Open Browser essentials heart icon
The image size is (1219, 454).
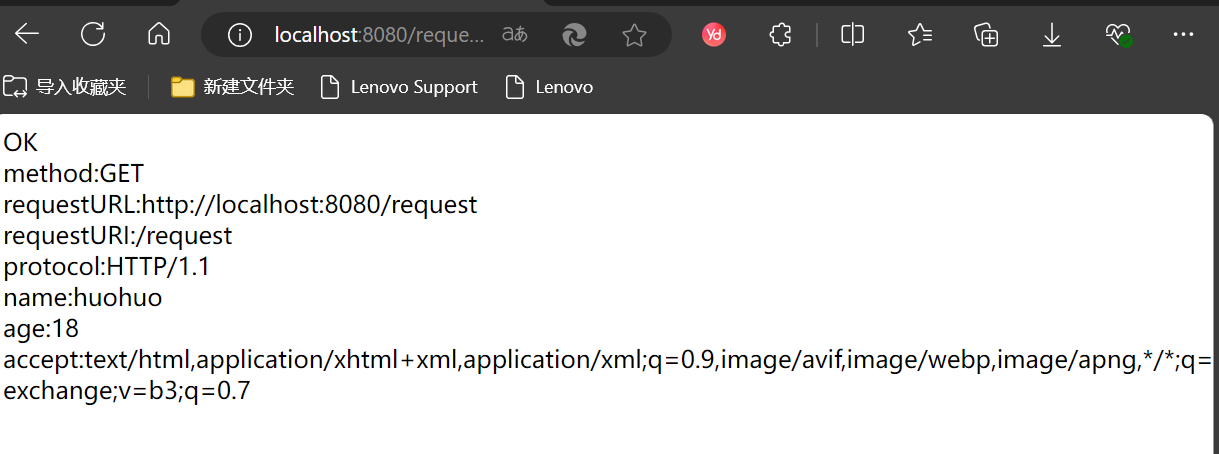coord(1118,35)
